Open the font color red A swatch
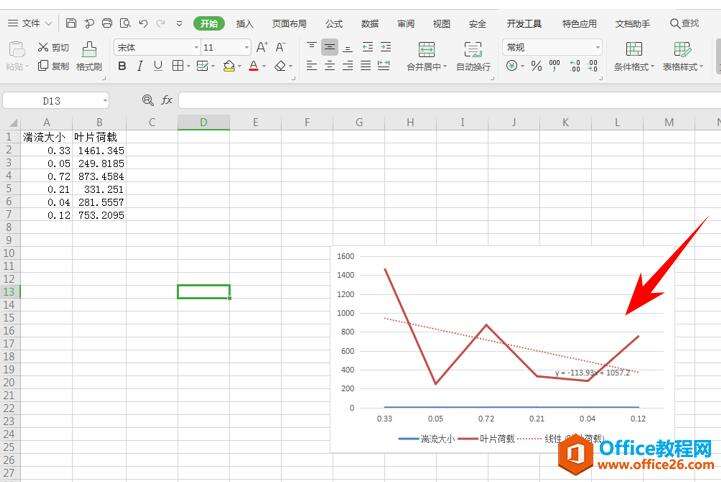 (252, 66)
